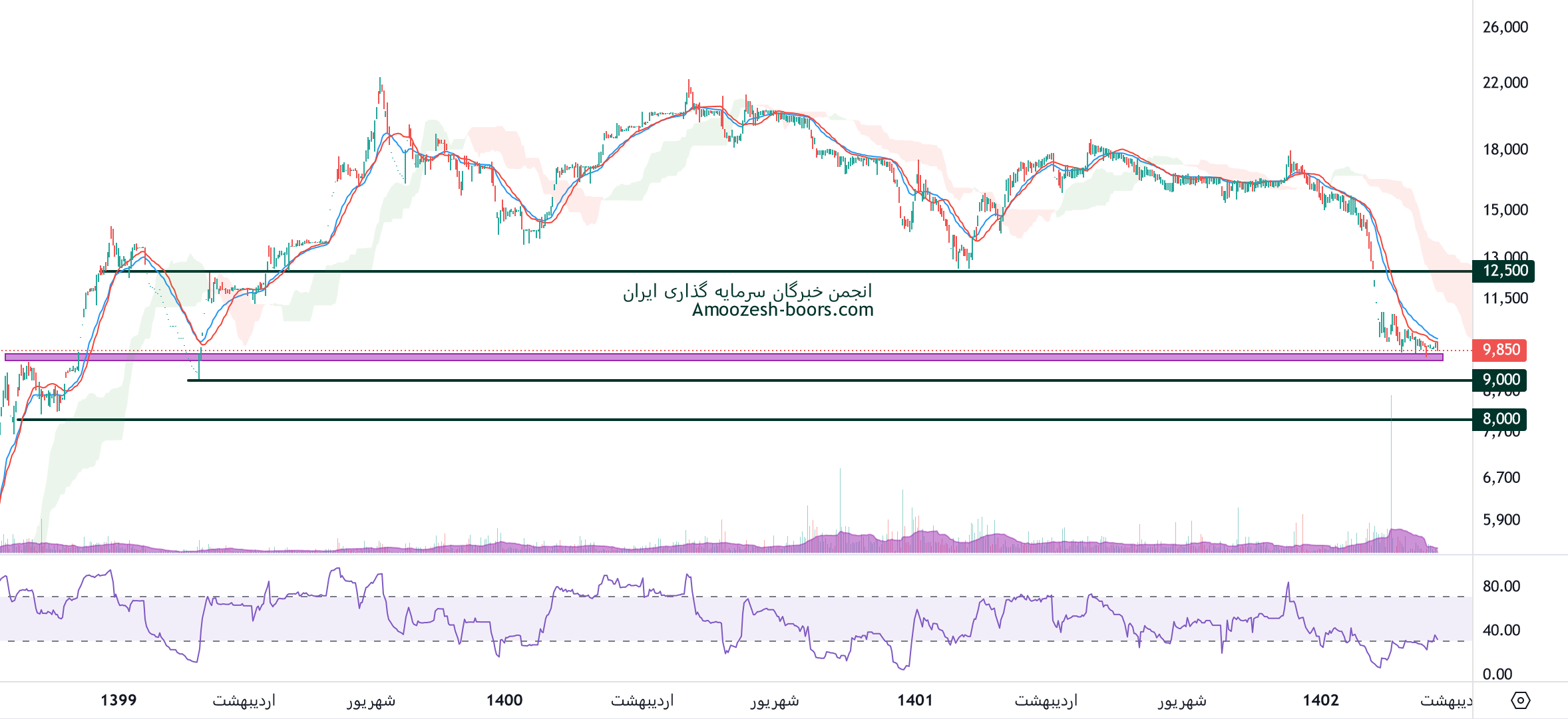Click the 40.00 RSI scale value
Viewport: 1568px width, 719px height.
click(x=1501, y=630)
